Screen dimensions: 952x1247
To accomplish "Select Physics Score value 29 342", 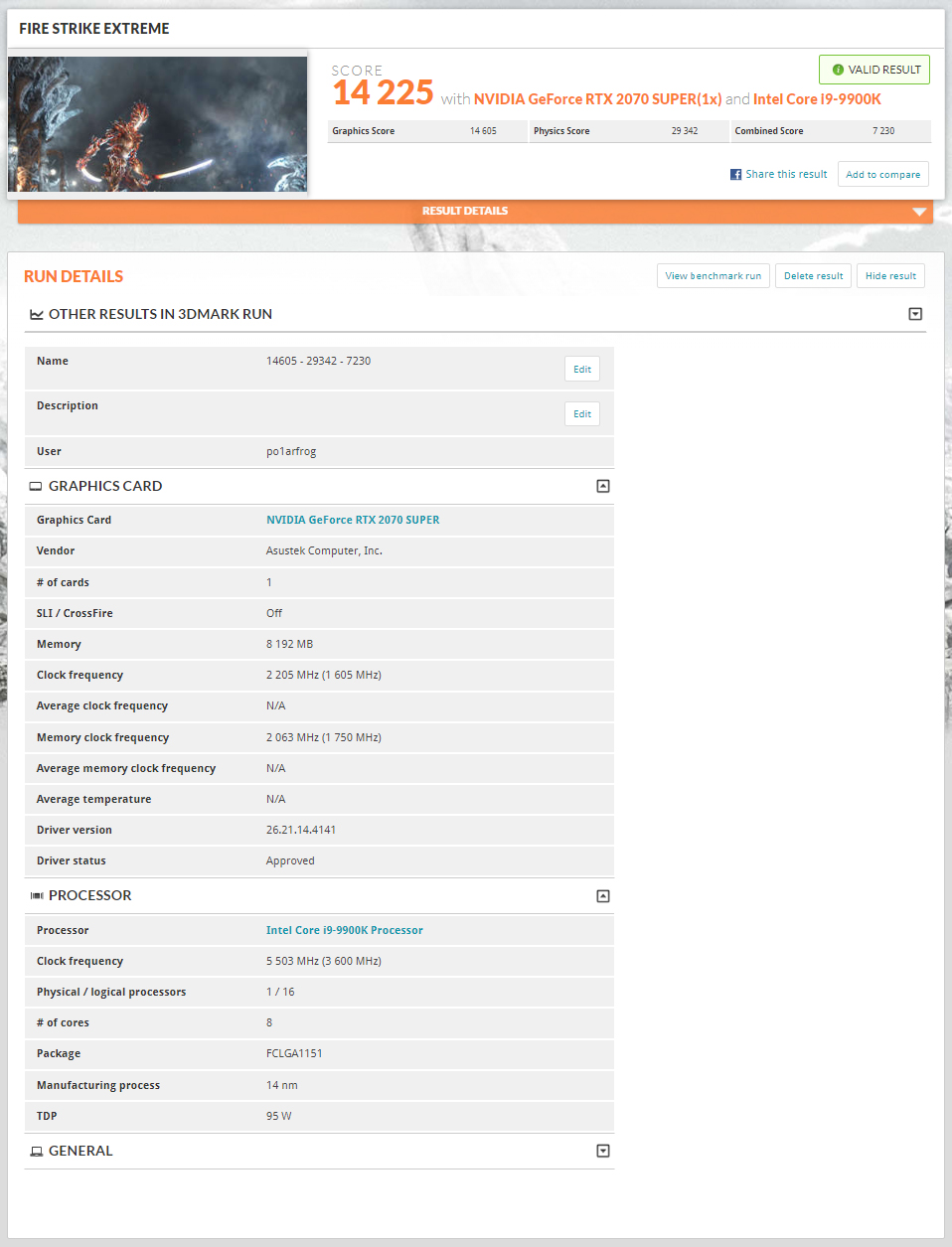I will coord(685,131).
